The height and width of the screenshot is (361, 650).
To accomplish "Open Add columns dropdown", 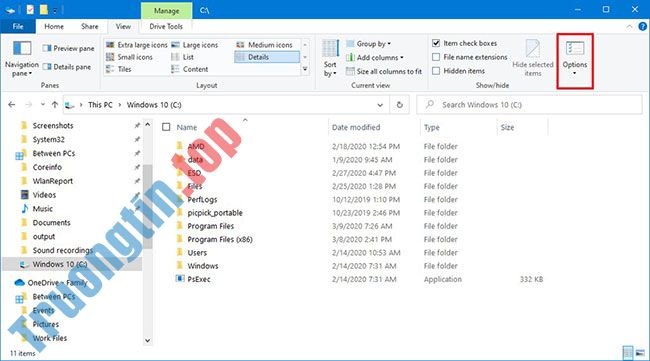I will (375, 58).
